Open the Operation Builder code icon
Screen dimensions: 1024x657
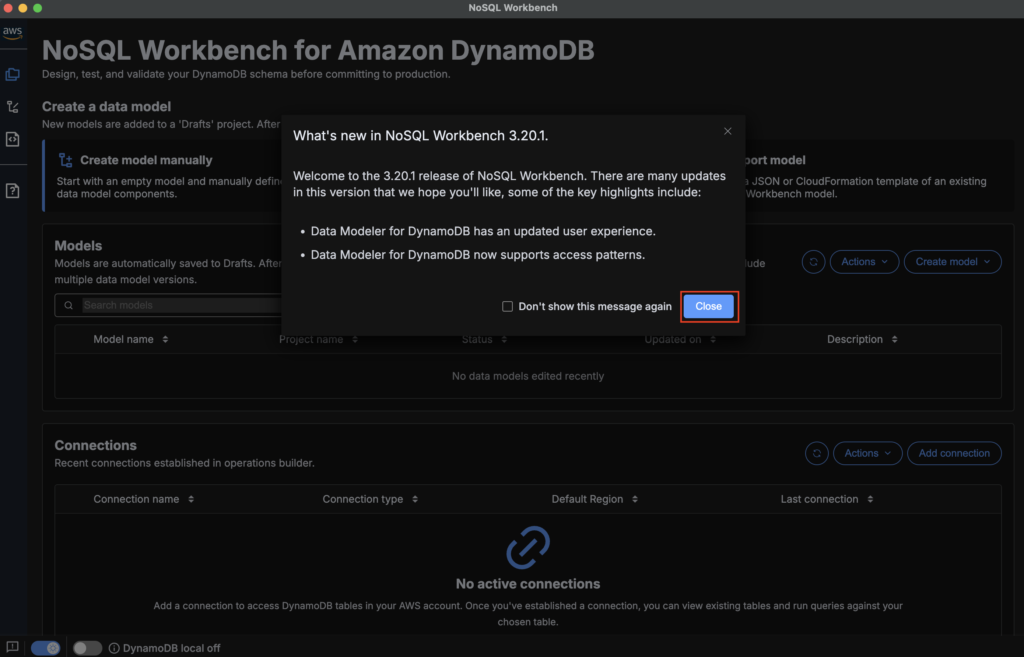click(x=12, y=139)
